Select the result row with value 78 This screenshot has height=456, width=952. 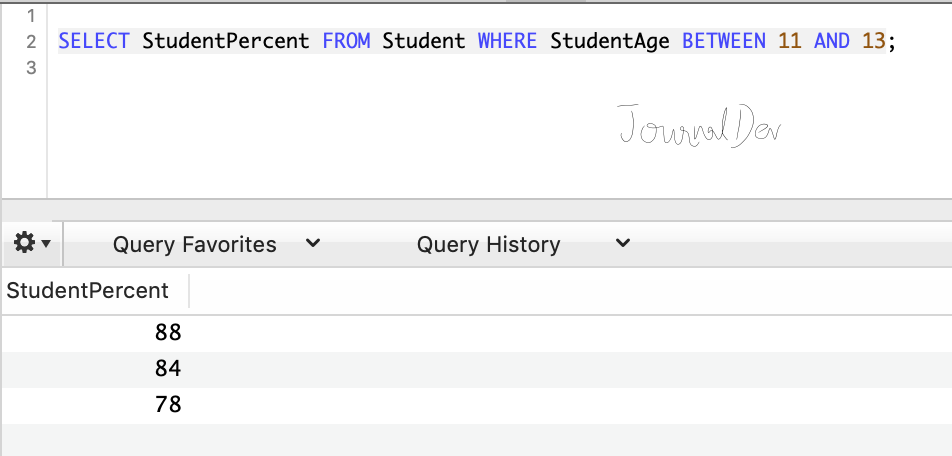tap(168, 404)
